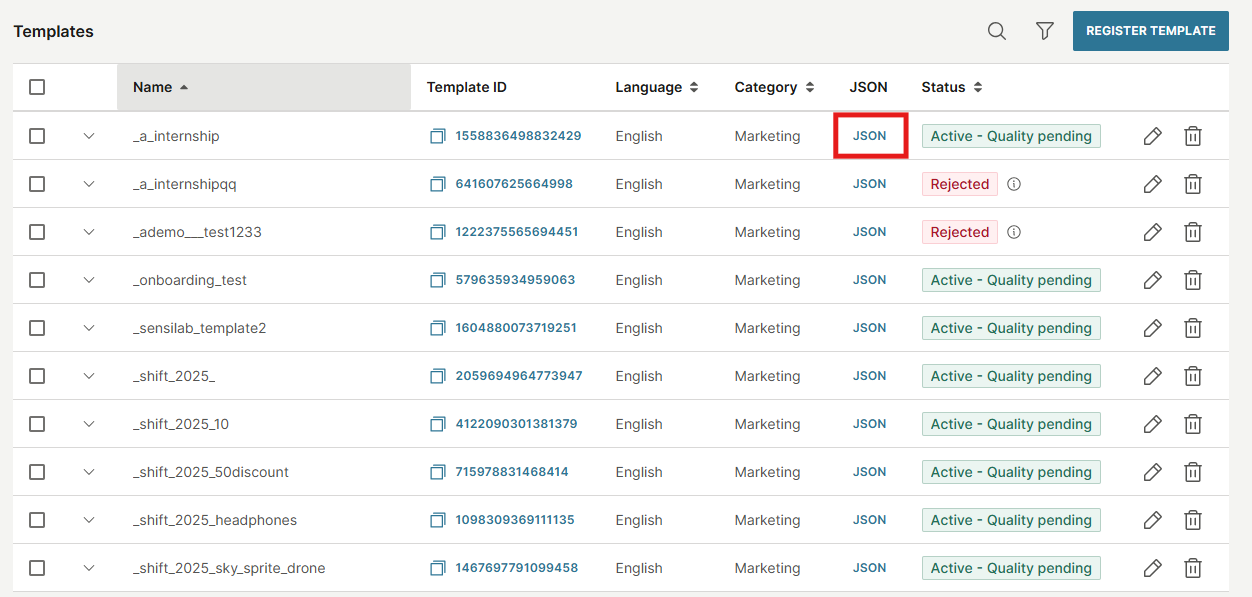Edit the _onboarding_test template
Image resolution: width=1252 pixels, height=597 pixels.
click(1152, 280)
